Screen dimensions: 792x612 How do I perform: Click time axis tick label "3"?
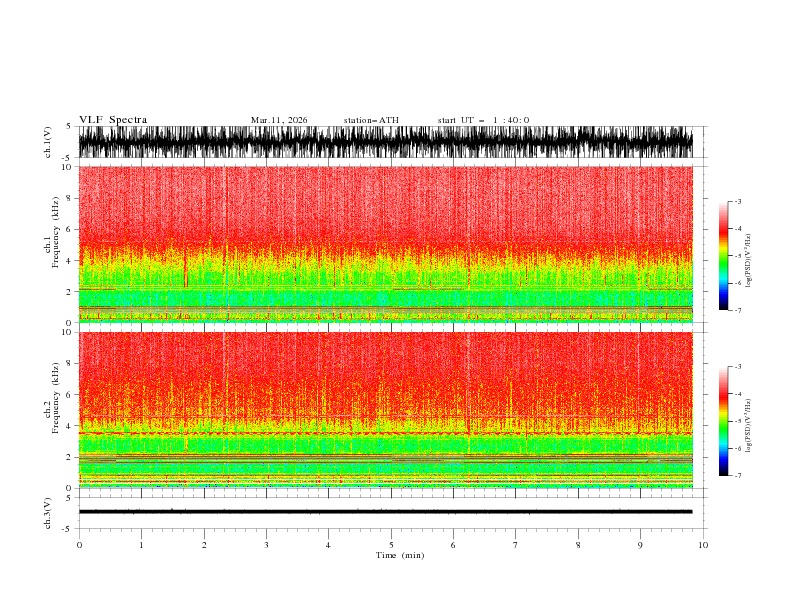point(266,545)
